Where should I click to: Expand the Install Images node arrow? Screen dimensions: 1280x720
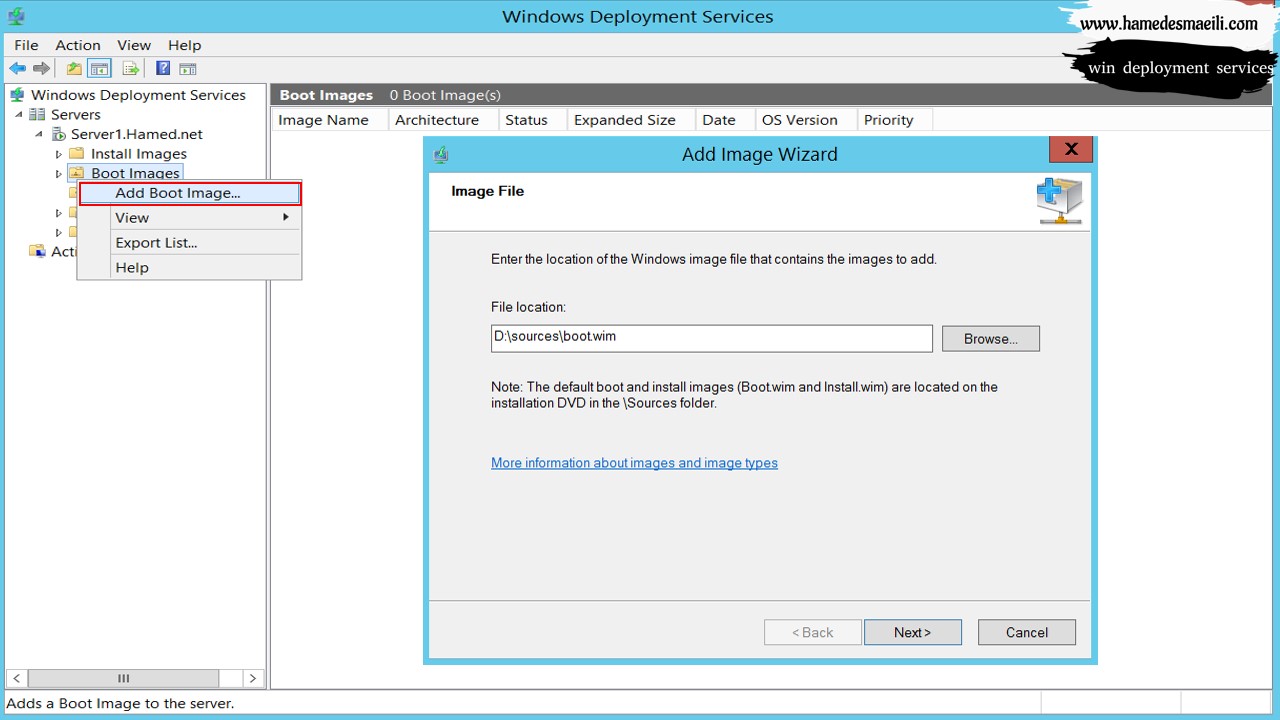(x=59, y=154)
